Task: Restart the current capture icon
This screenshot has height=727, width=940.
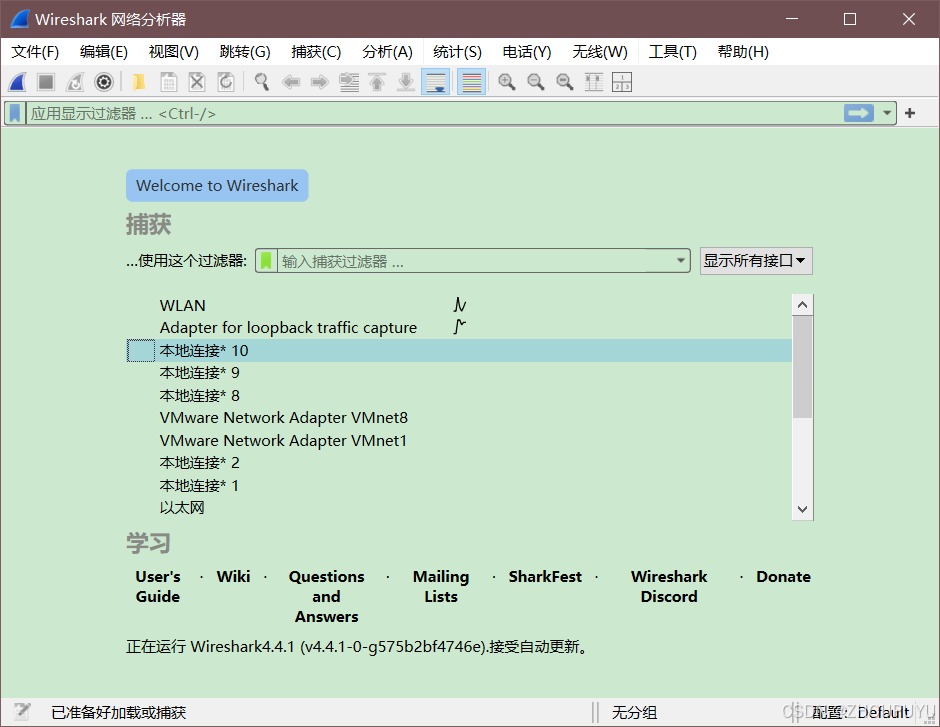Action: tap(75, 82)
